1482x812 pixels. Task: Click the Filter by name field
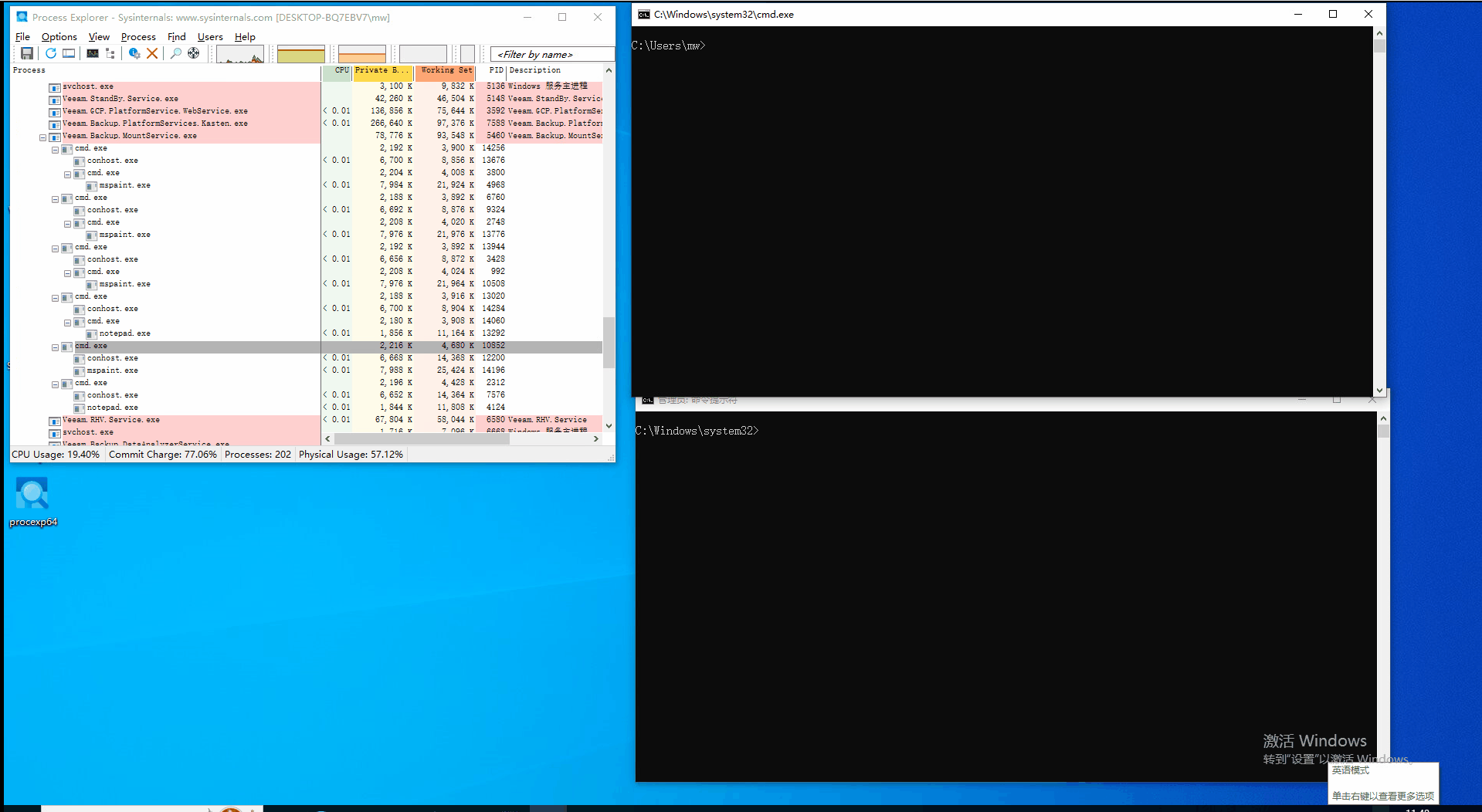(552, 54)
